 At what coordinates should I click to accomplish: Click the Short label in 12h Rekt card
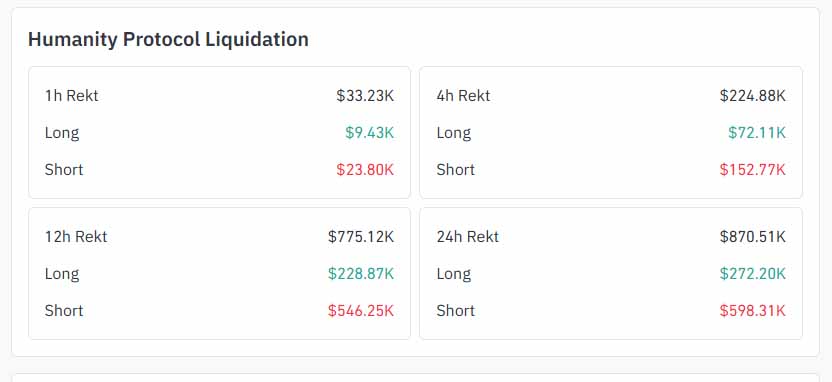point(64,310)
